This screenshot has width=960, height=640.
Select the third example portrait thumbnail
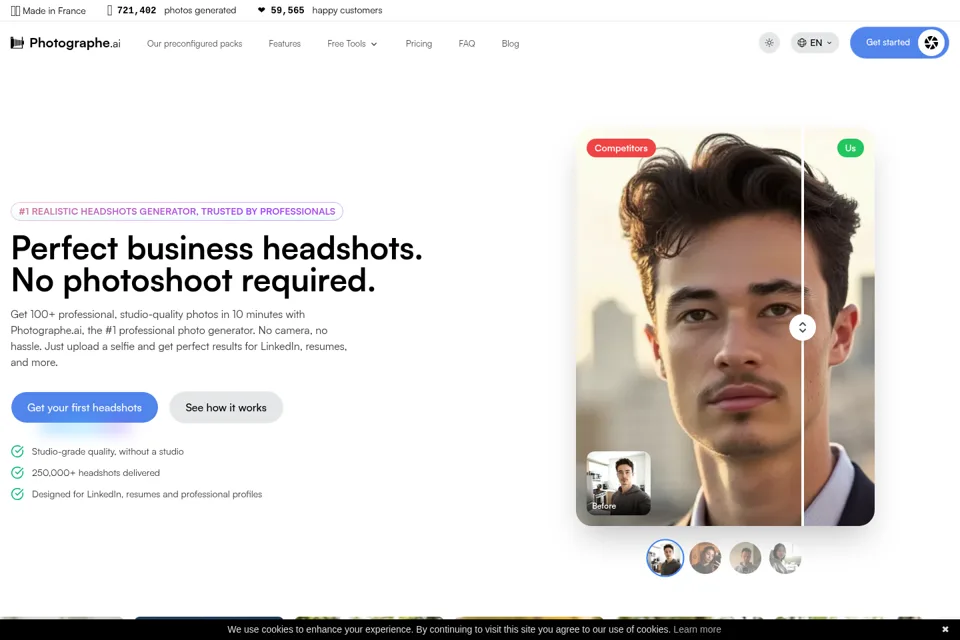[x=745, y=558]
